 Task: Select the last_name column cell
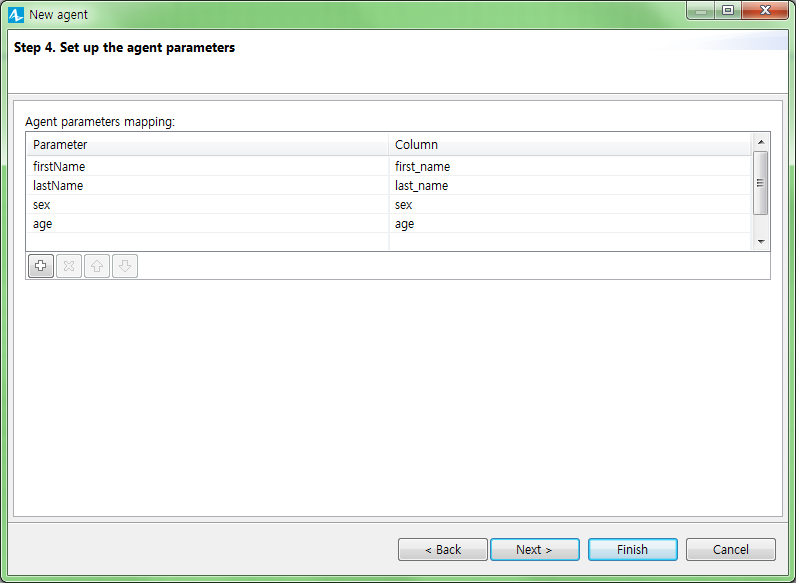[570, 185]
